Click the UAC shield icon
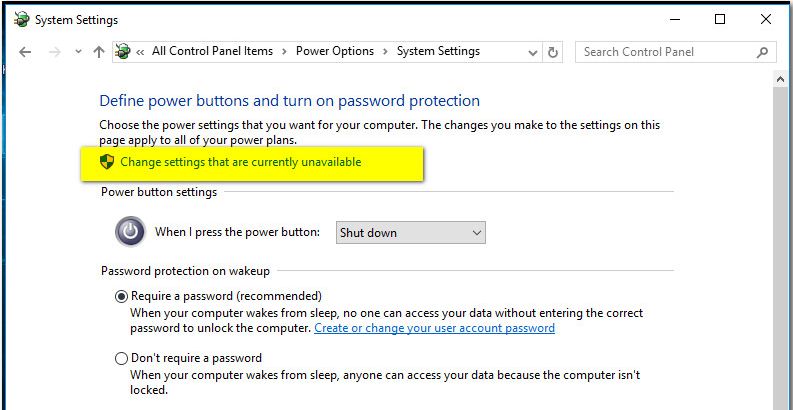The width and height of the screenshot is (793, 410). [x=107, y=162]
